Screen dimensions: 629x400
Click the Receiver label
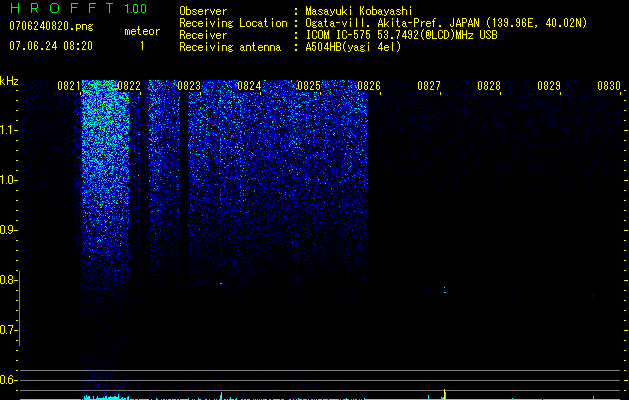pos(203,35)
